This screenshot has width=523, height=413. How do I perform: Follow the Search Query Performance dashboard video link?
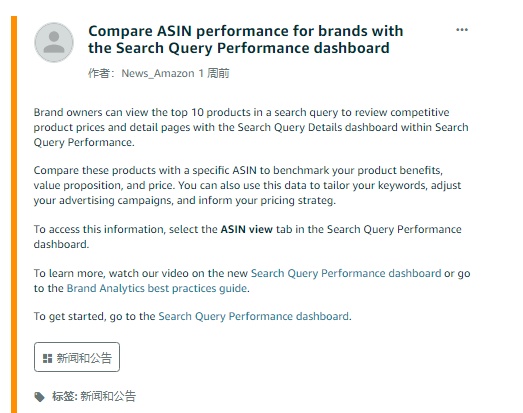click(x=346, y=273)
